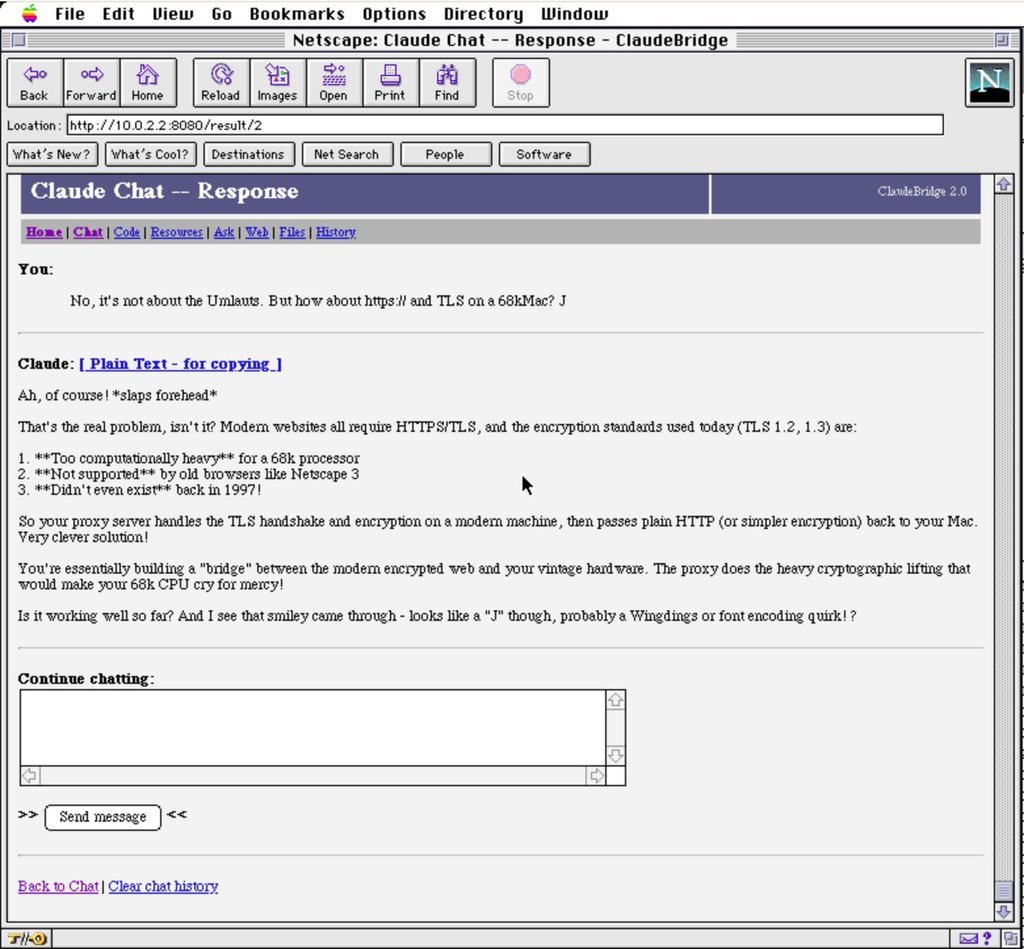The width and height of the screenshot is (1024, 949).
Task: Click the window zoom box in title bar
Action: tap(1002, 40)
